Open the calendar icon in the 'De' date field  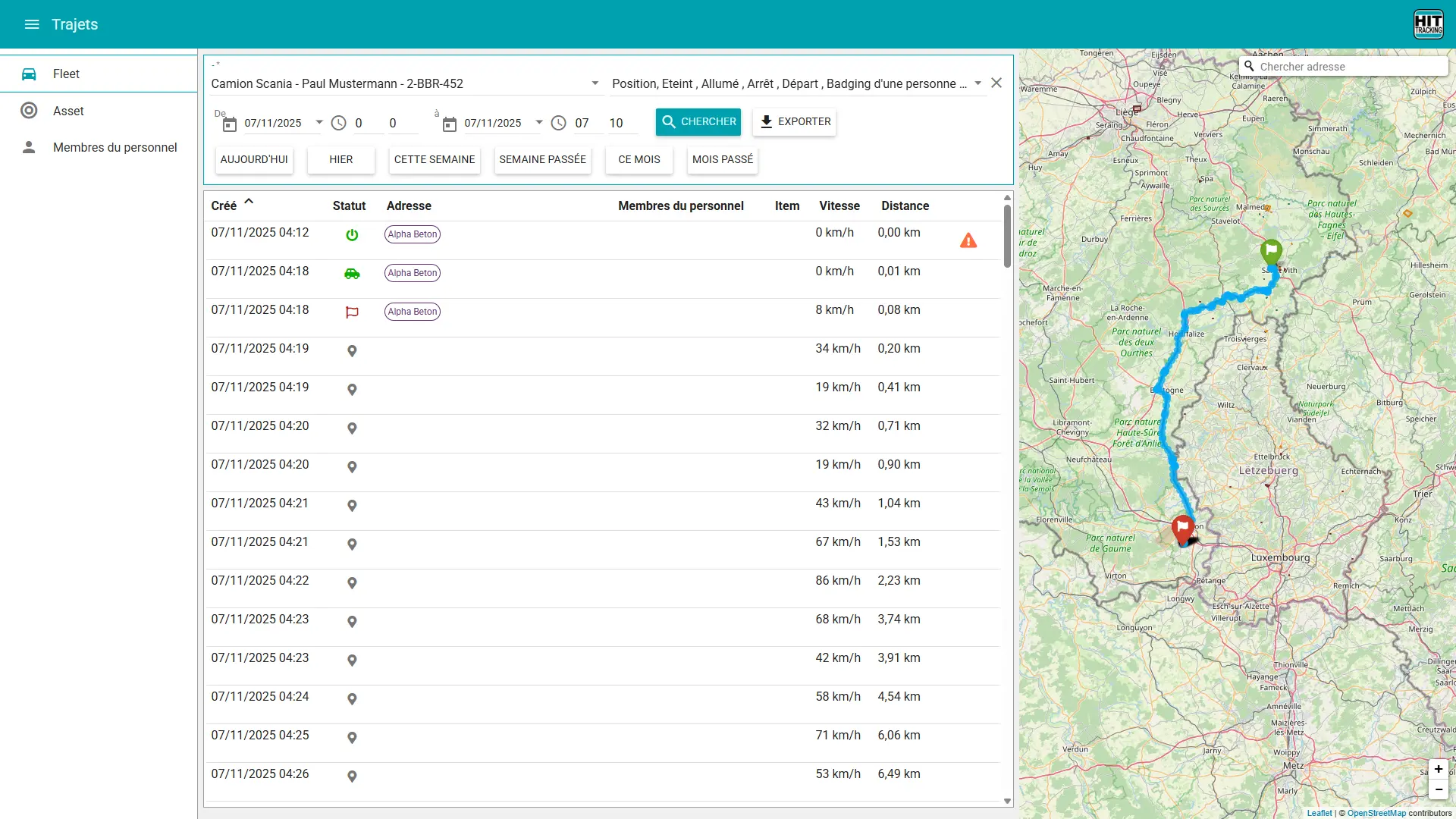tap(229, 125)
